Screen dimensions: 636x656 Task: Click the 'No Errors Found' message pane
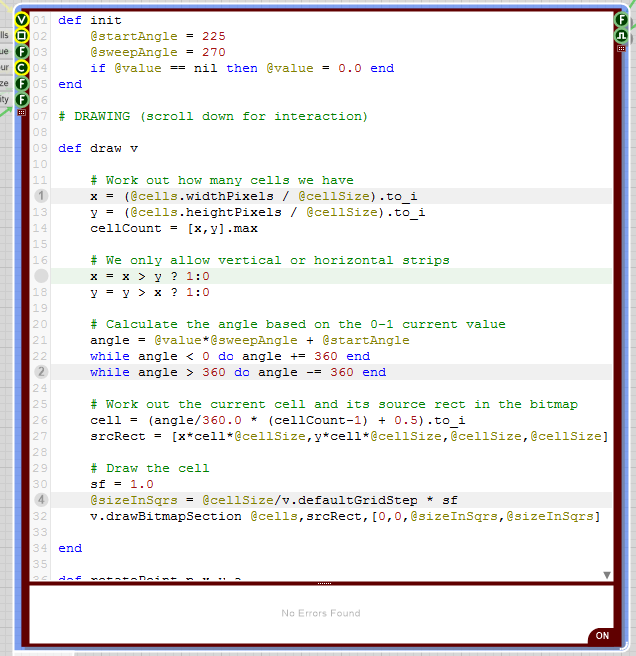pyautogui.click(x=320, y=613)
